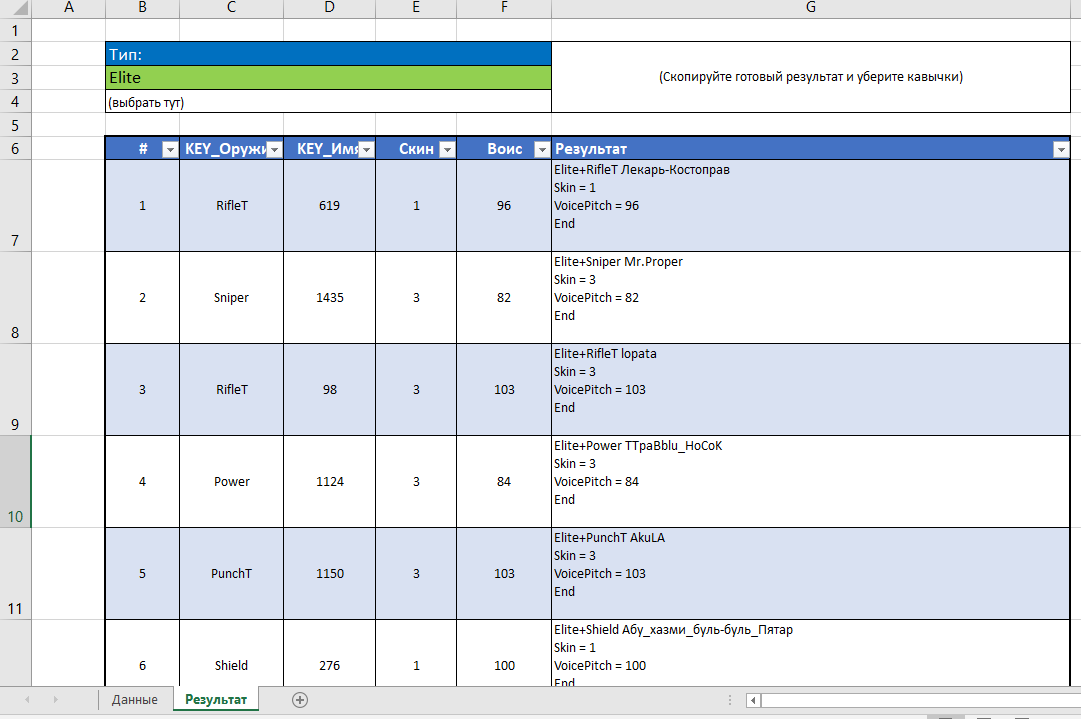Select the Elite+Shield Абу_хазми result cell
Image resolution: width=1081 pixels, height=719 pixels.
(x=811, y=654)
